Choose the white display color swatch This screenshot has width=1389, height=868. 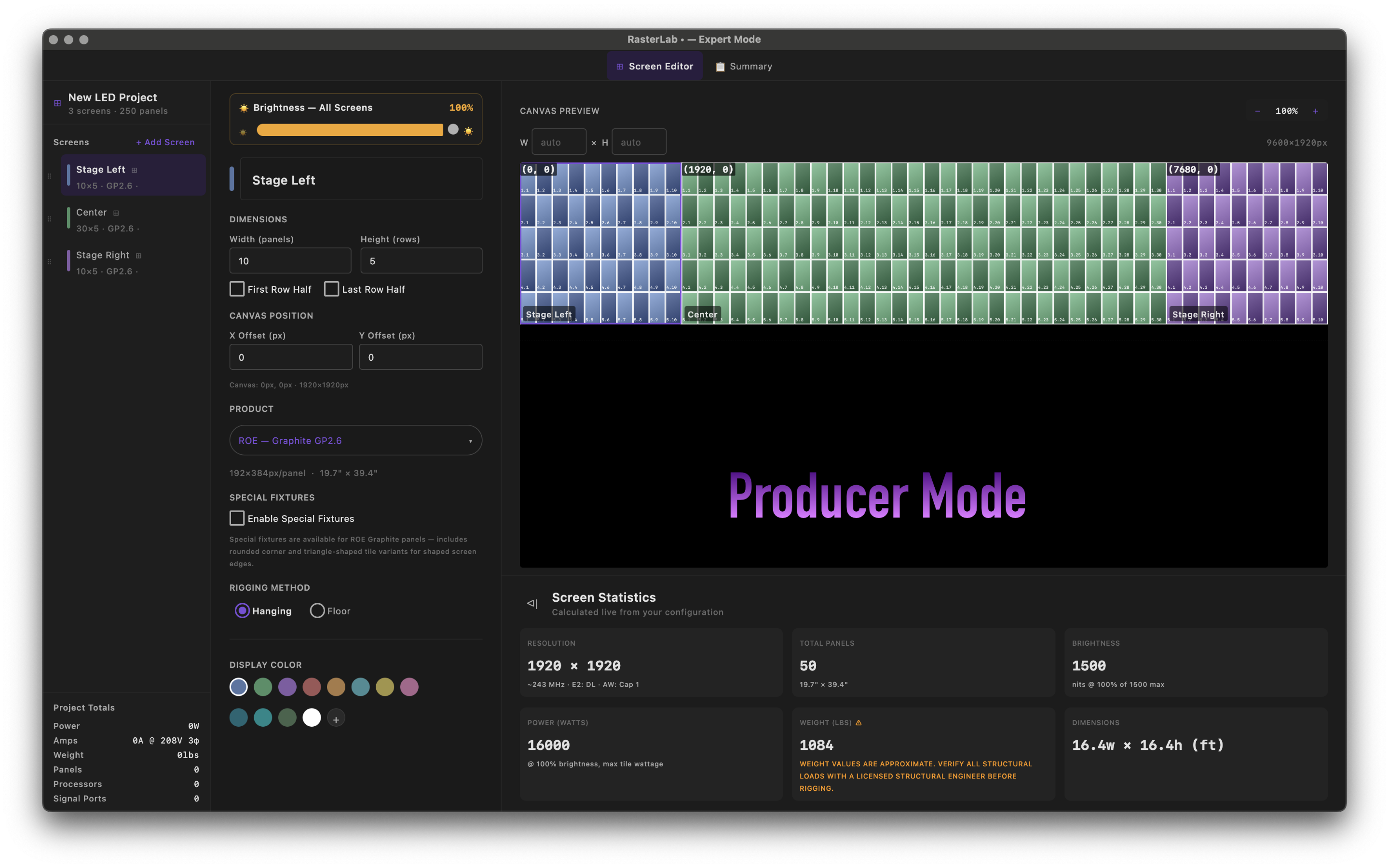pyautogui.click(x=312, y=718)
